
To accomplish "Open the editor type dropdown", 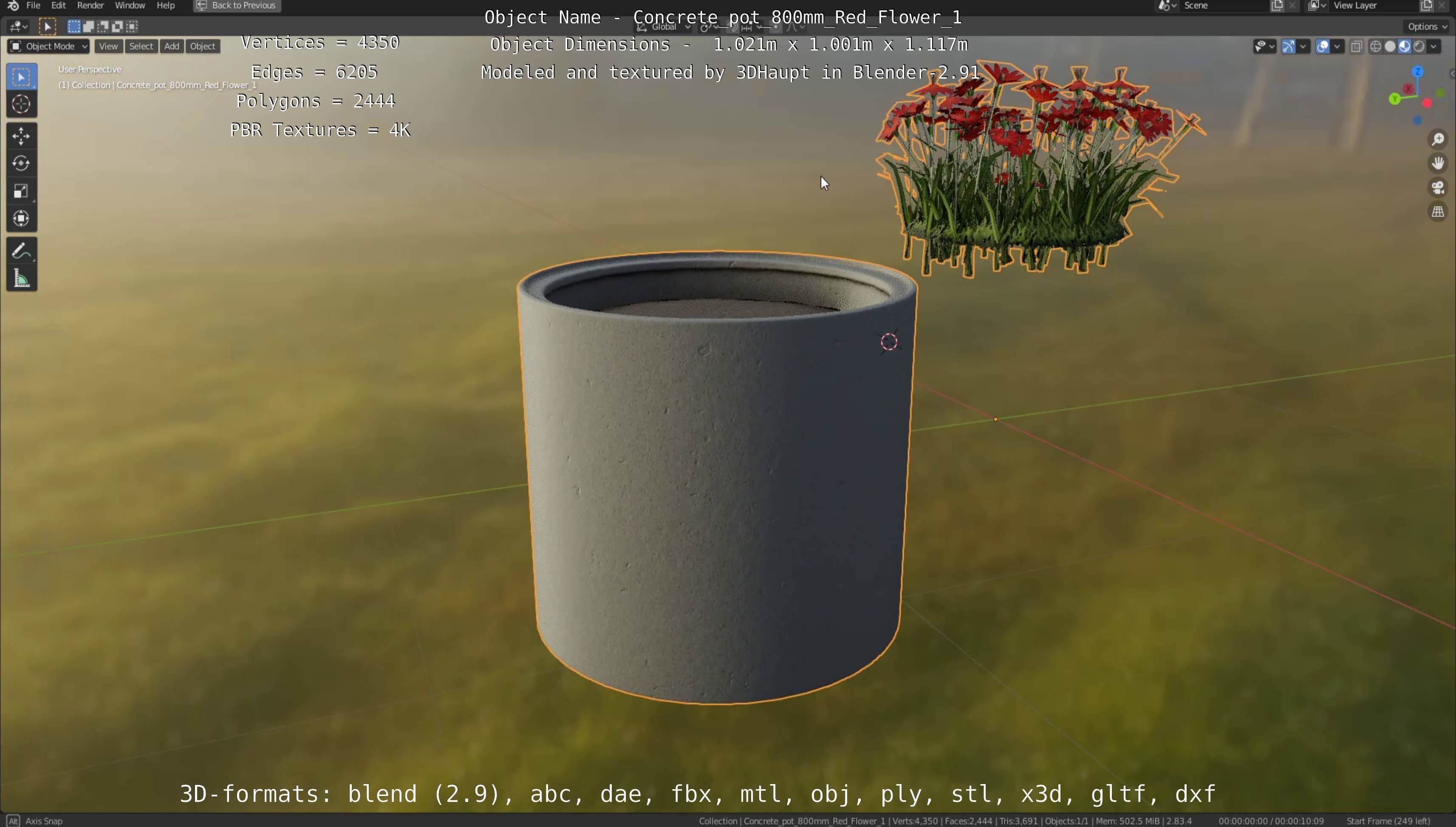I will tap(17, 26).
